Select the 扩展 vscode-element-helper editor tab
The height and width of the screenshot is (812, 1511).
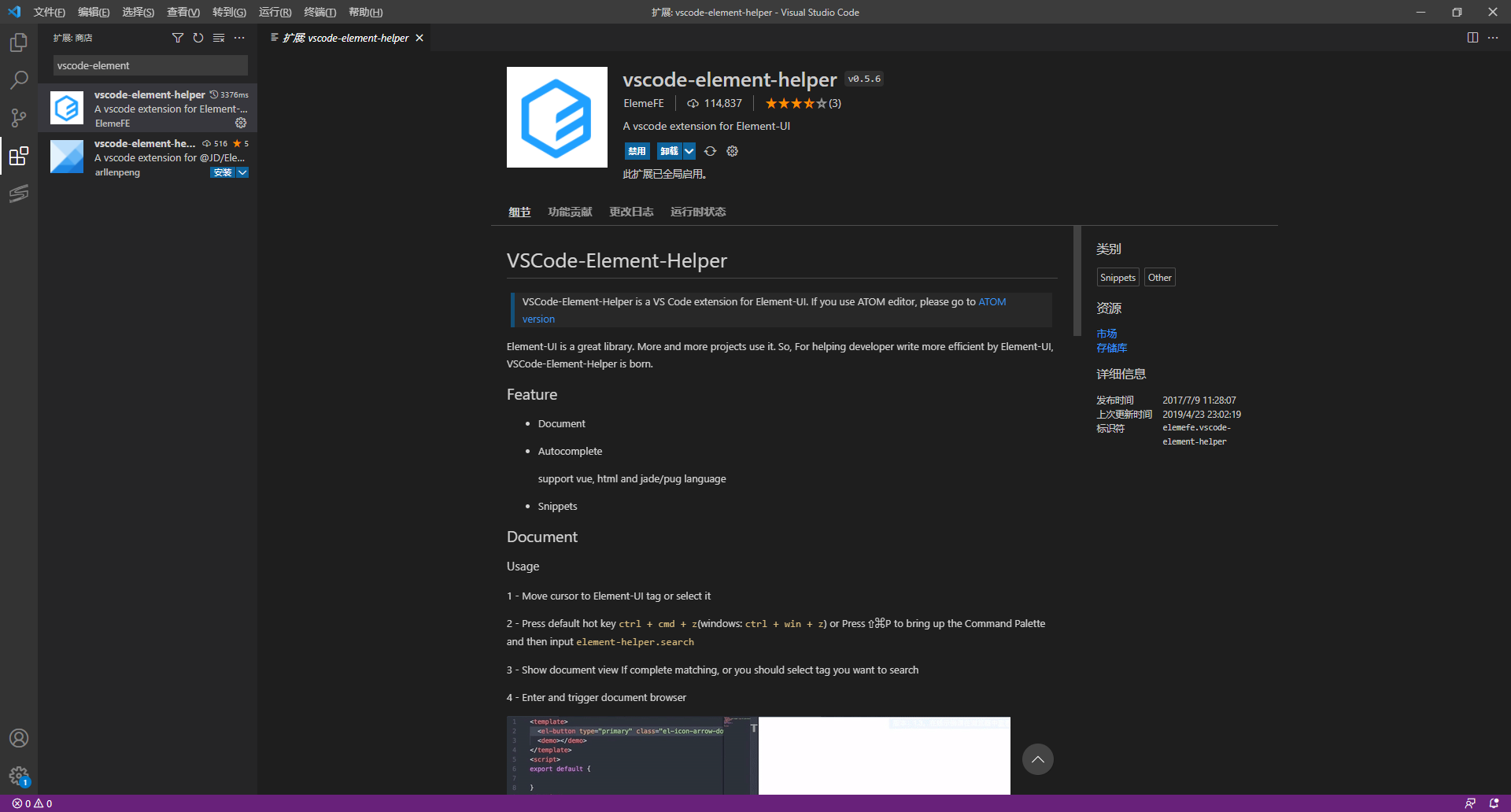click(345, 38)
